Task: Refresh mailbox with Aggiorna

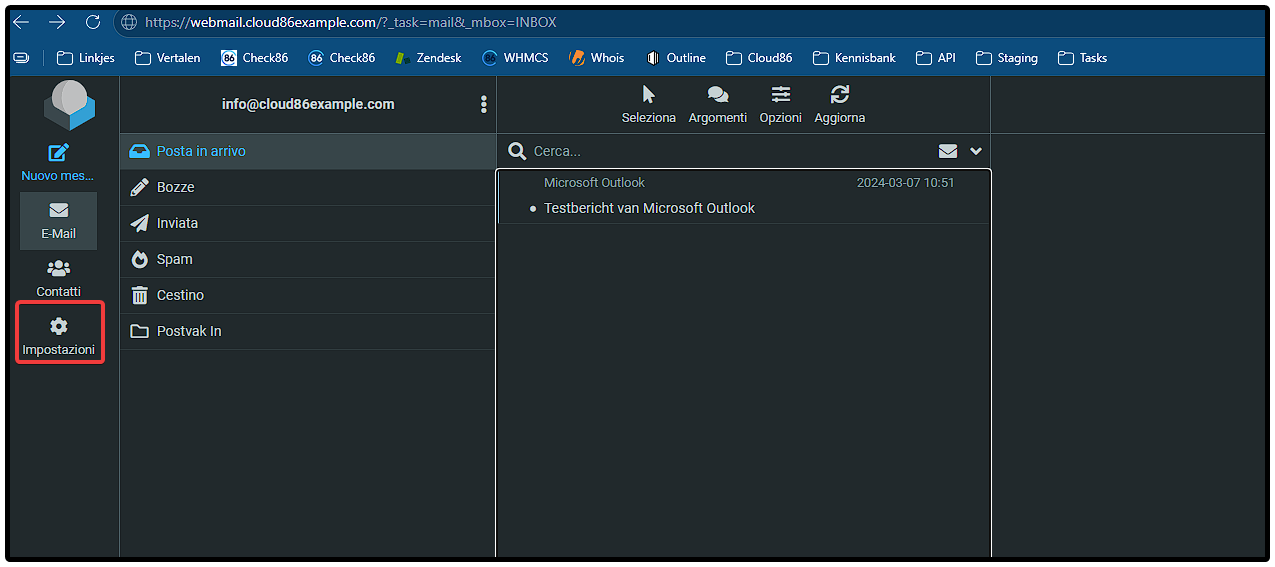Action: [x=840, y=104]
